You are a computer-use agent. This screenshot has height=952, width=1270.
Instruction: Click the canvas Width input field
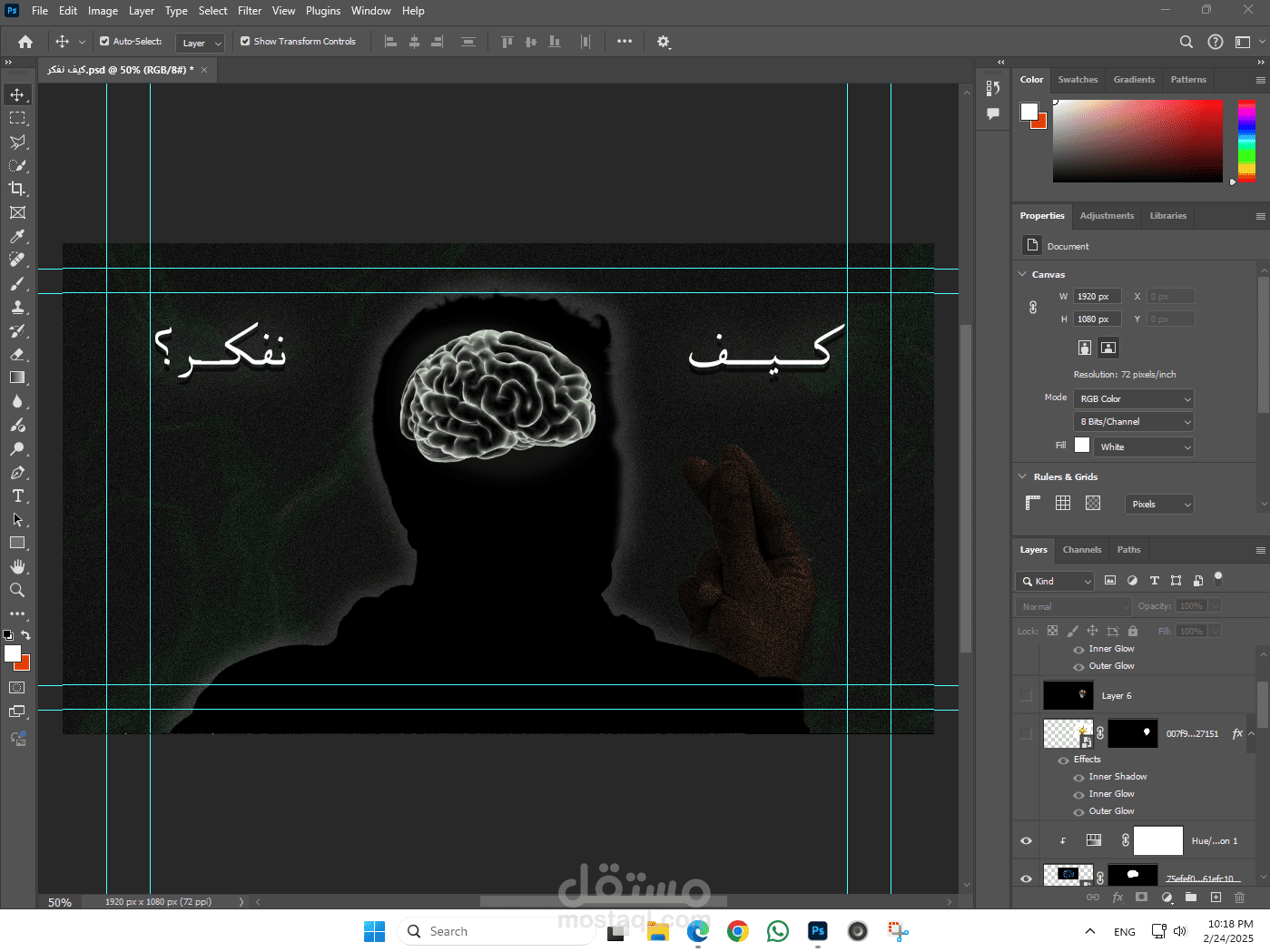[1098, 297]
